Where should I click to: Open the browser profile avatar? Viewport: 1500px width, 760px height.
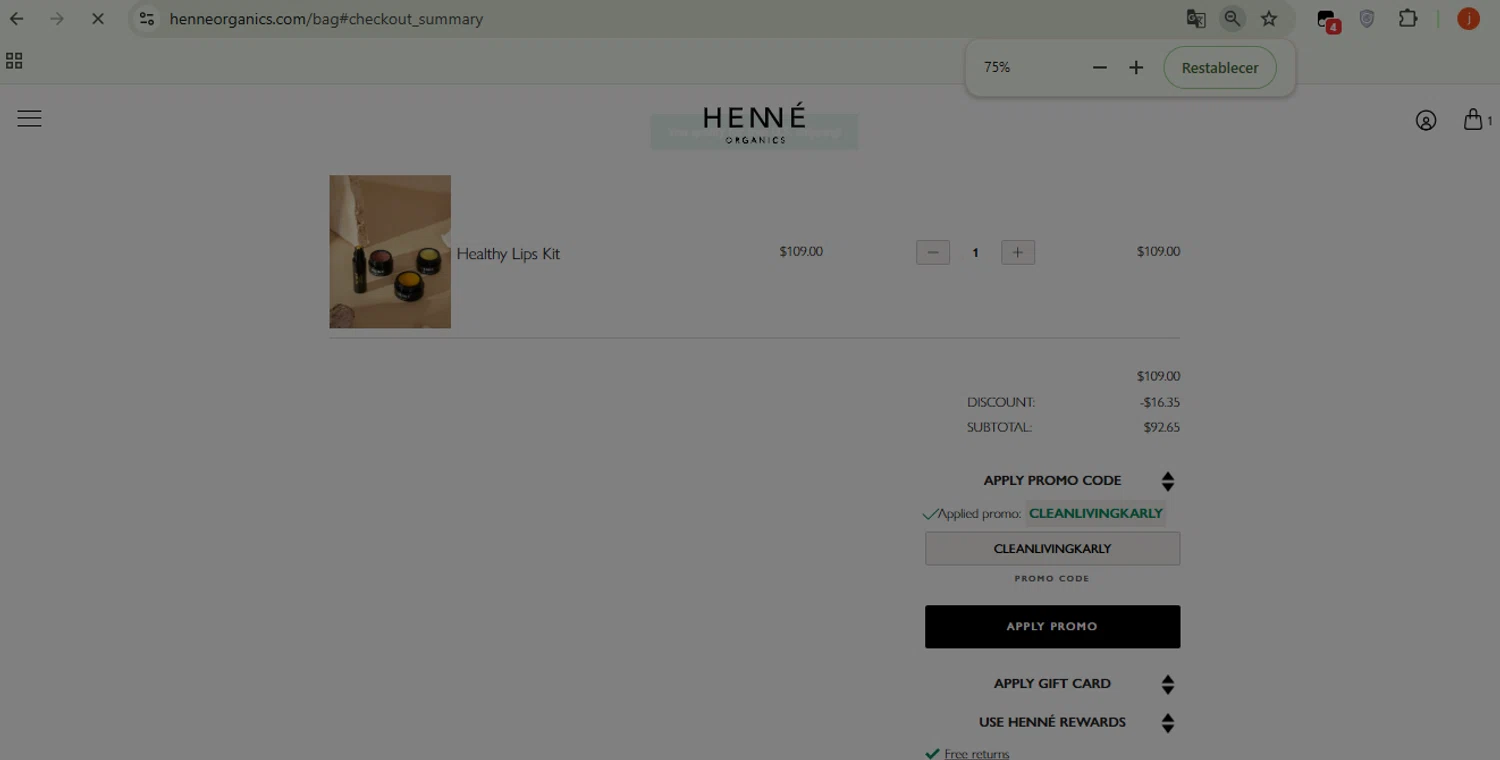1468,19
